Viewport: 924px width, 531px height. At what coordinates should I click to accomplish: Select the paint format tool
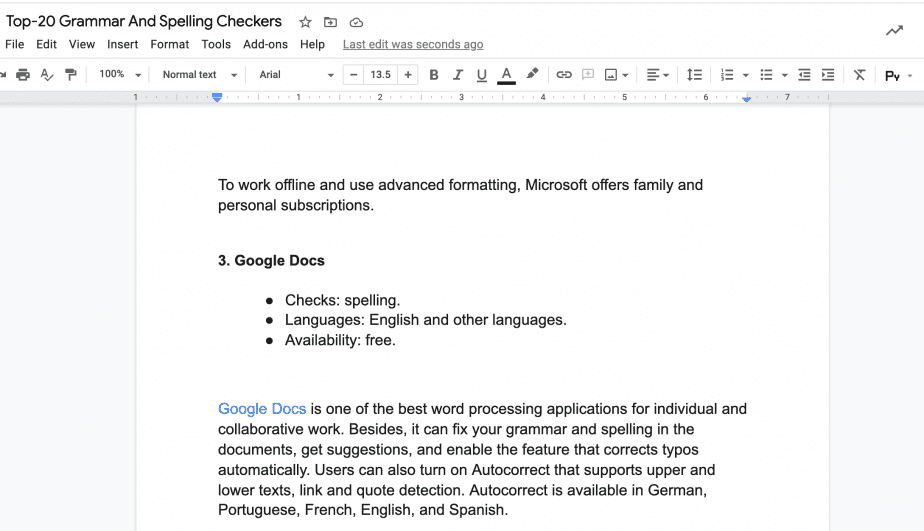coord(71,75)
